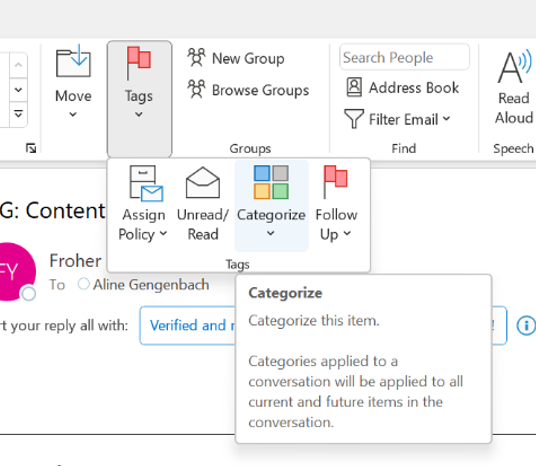536x466 pixels.
Task: Open the Address Book
Action: (x=403, y=88)
